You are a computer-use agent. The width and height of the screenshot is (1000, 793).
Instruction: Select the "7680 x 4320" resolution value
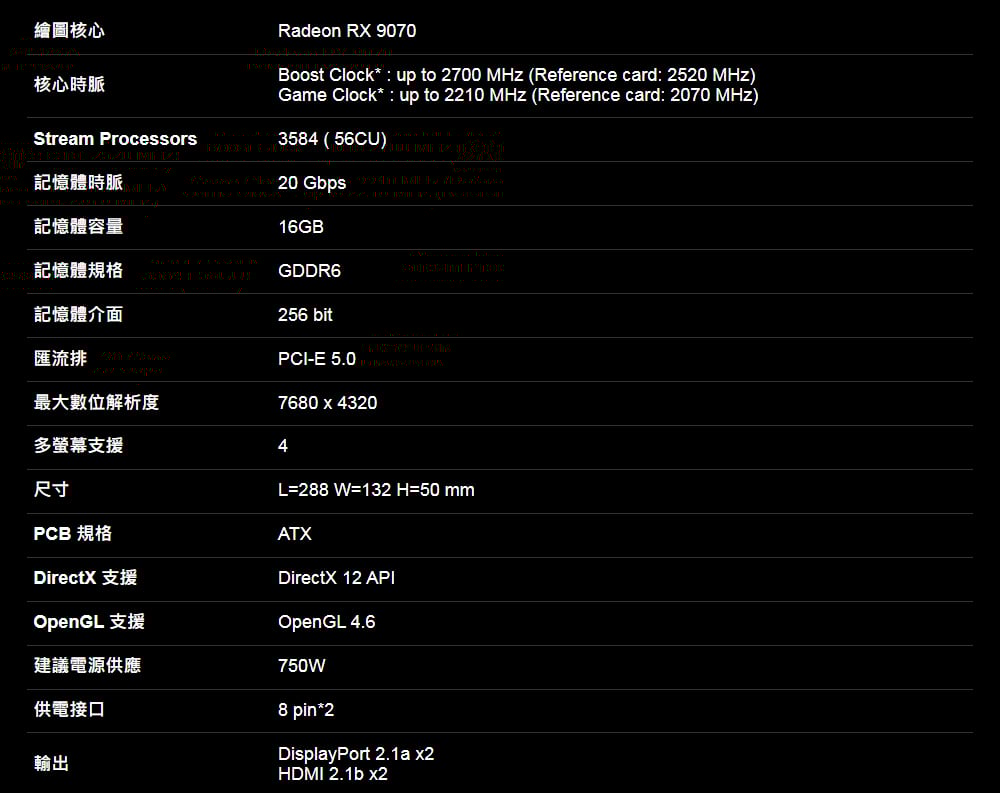[x=327, y=403]
